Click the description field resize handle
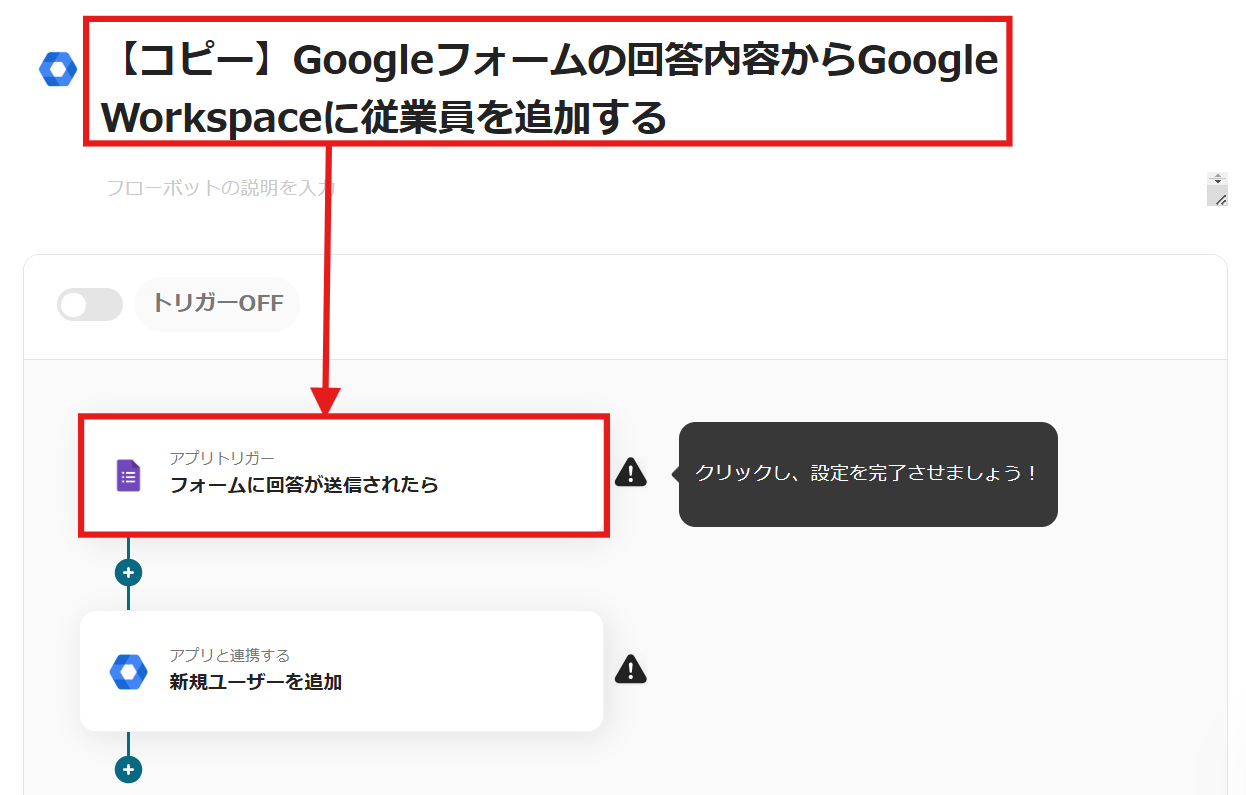Screen dimensions: 1246x795 tap(1218, 198)
